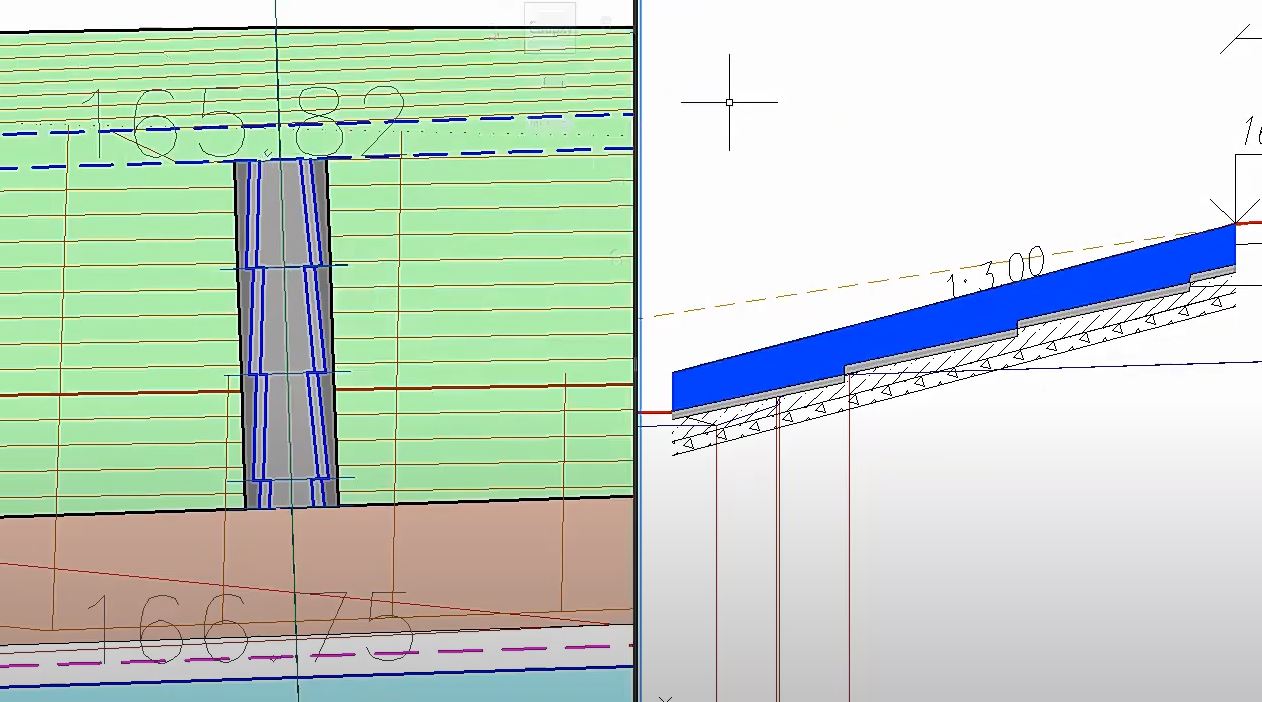Open the viewport divider between the two views
Viewport: 1262px width, 702px height.
[638, 350]
